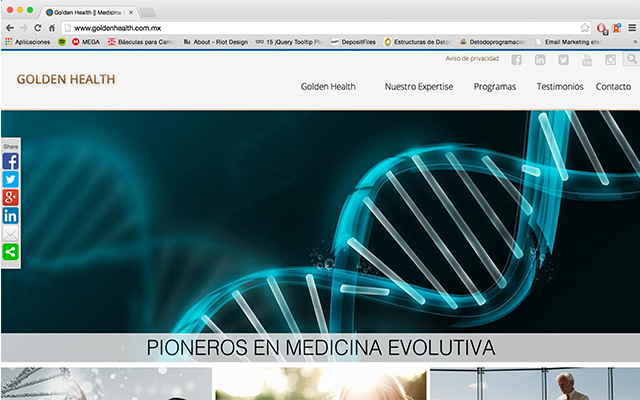Open Aplicaciones apps bookmark
Screen dimensions: 640x400
pos(27,42)
